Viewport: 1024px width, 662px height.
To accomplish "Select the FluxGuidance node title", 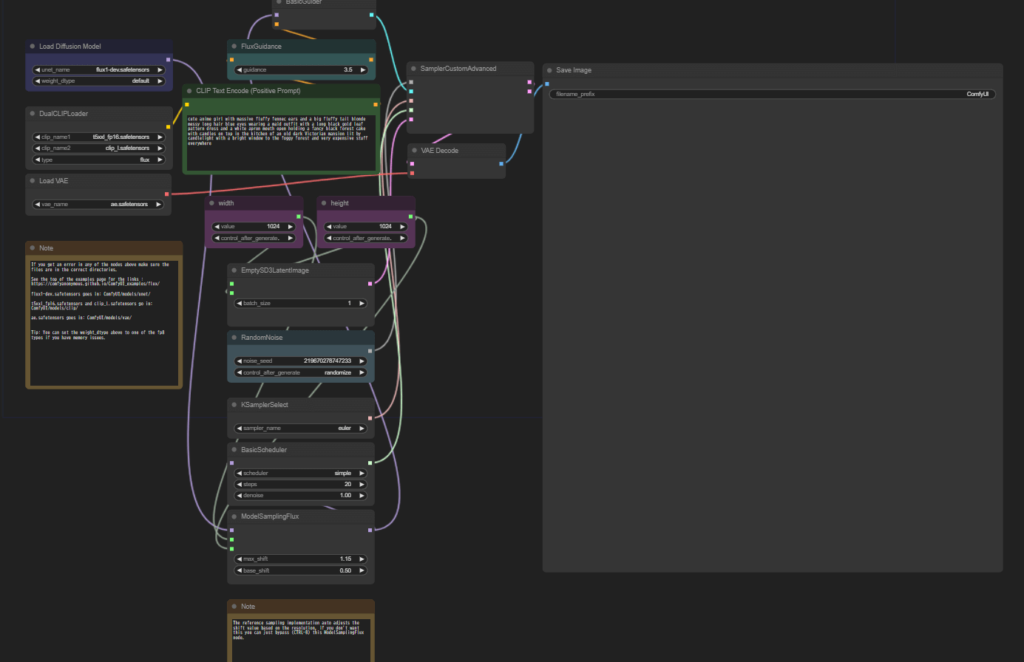I will 261,46.
